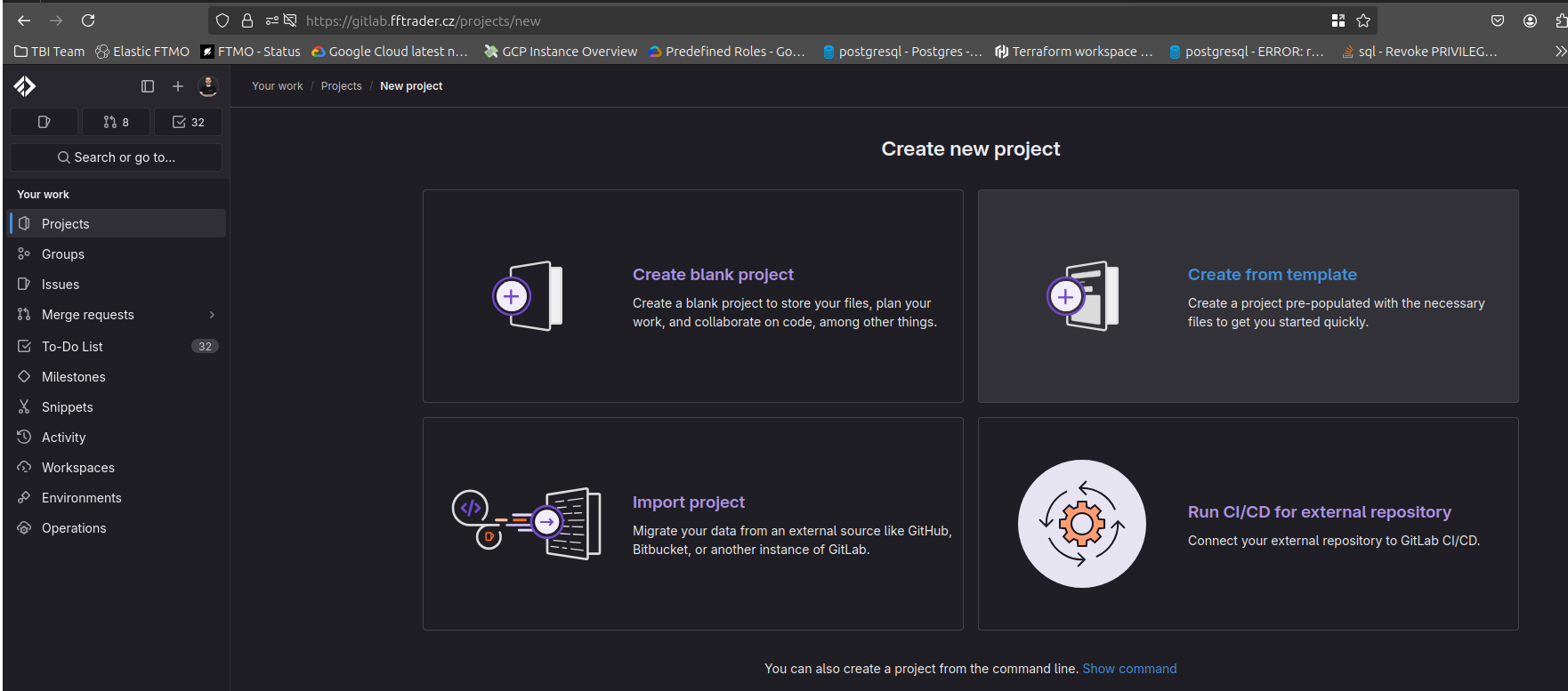
Task: Click the Import project illustration icon
Action: coord(527,523)
